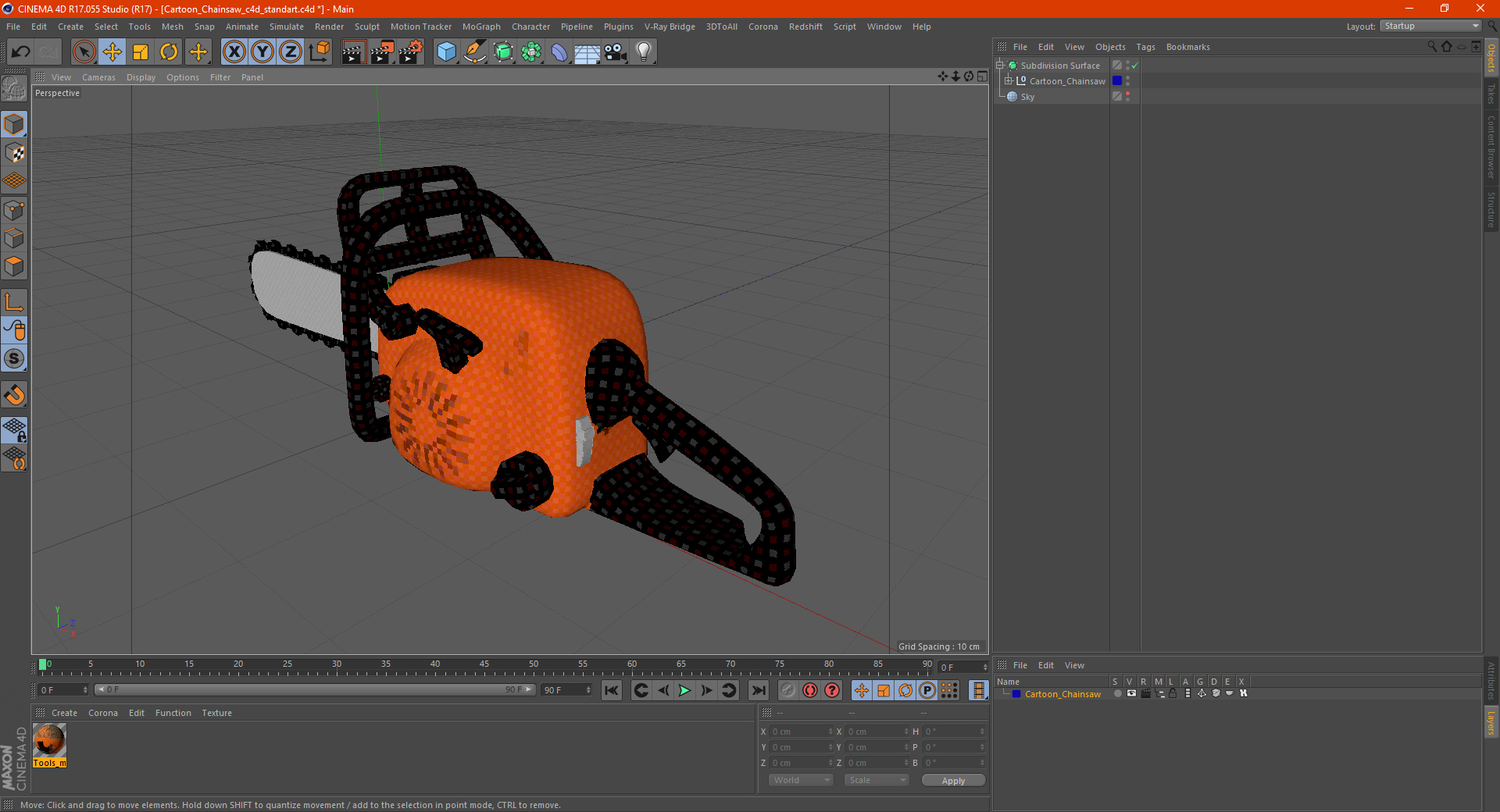
Task: Click the Undo arrow icon
Action: tap(20, 52)
